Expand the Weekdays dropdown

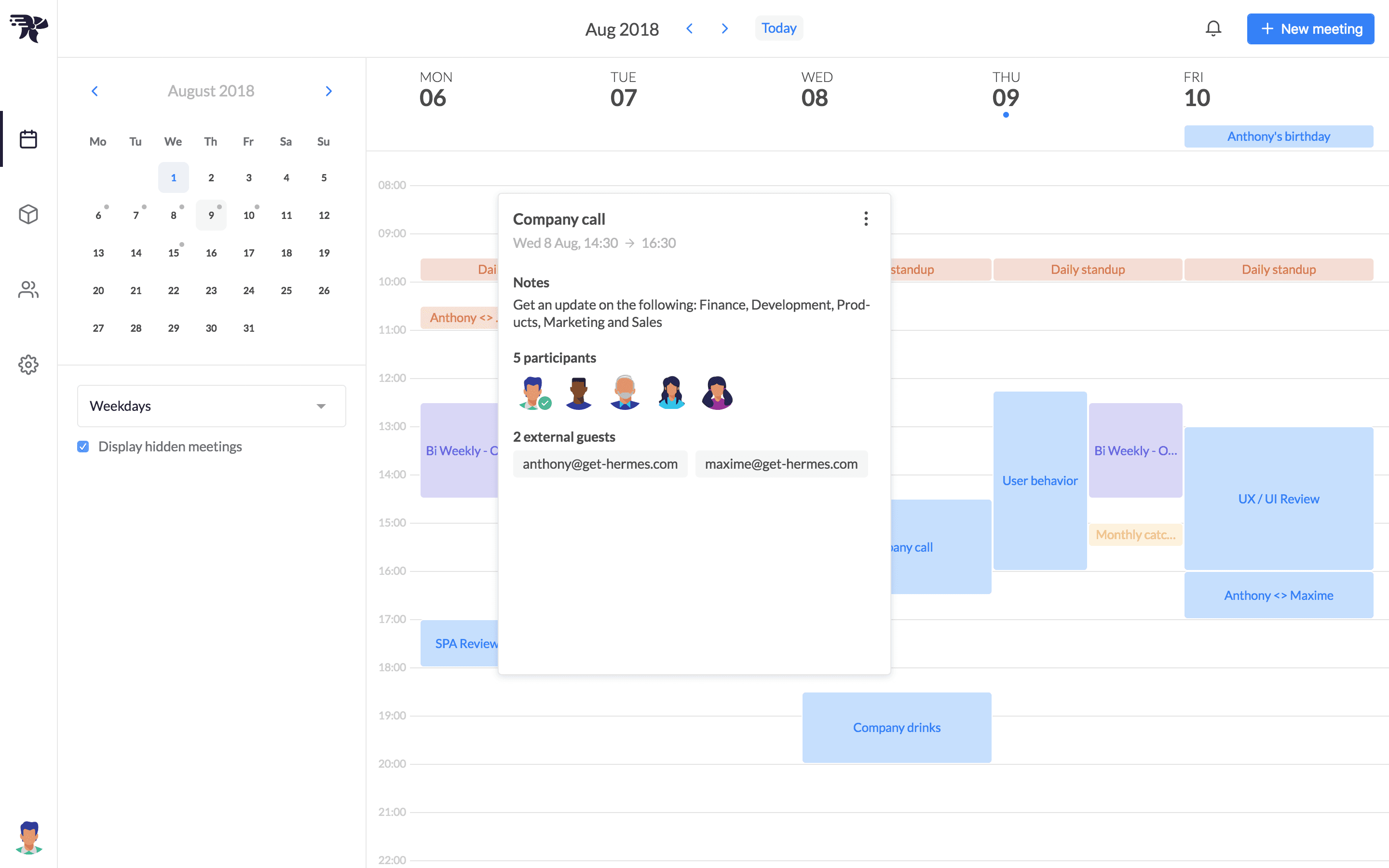coord(211,406)
